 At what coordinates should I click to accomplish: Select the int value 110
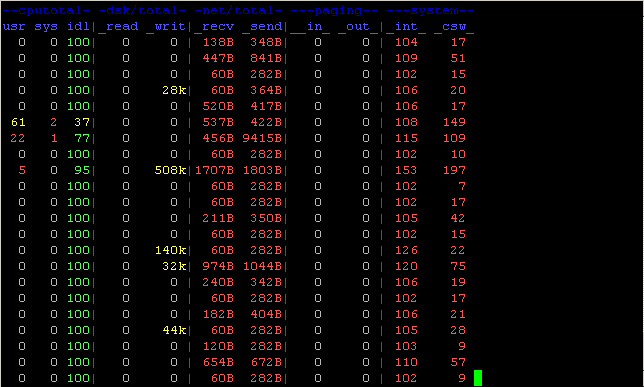pyautogui.click(x=406, y=362)
